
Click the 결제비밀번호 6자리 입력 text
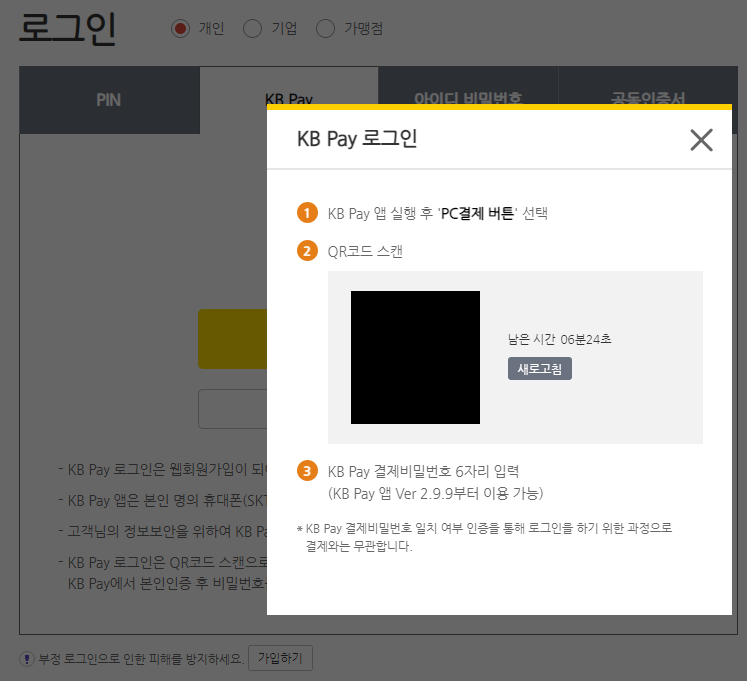point(423,471)
